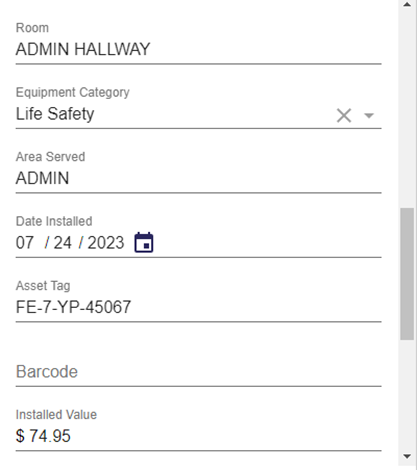Screen dimensions: 417x470
Task: Click the Equipment Category label
Action: click(73, 92)
